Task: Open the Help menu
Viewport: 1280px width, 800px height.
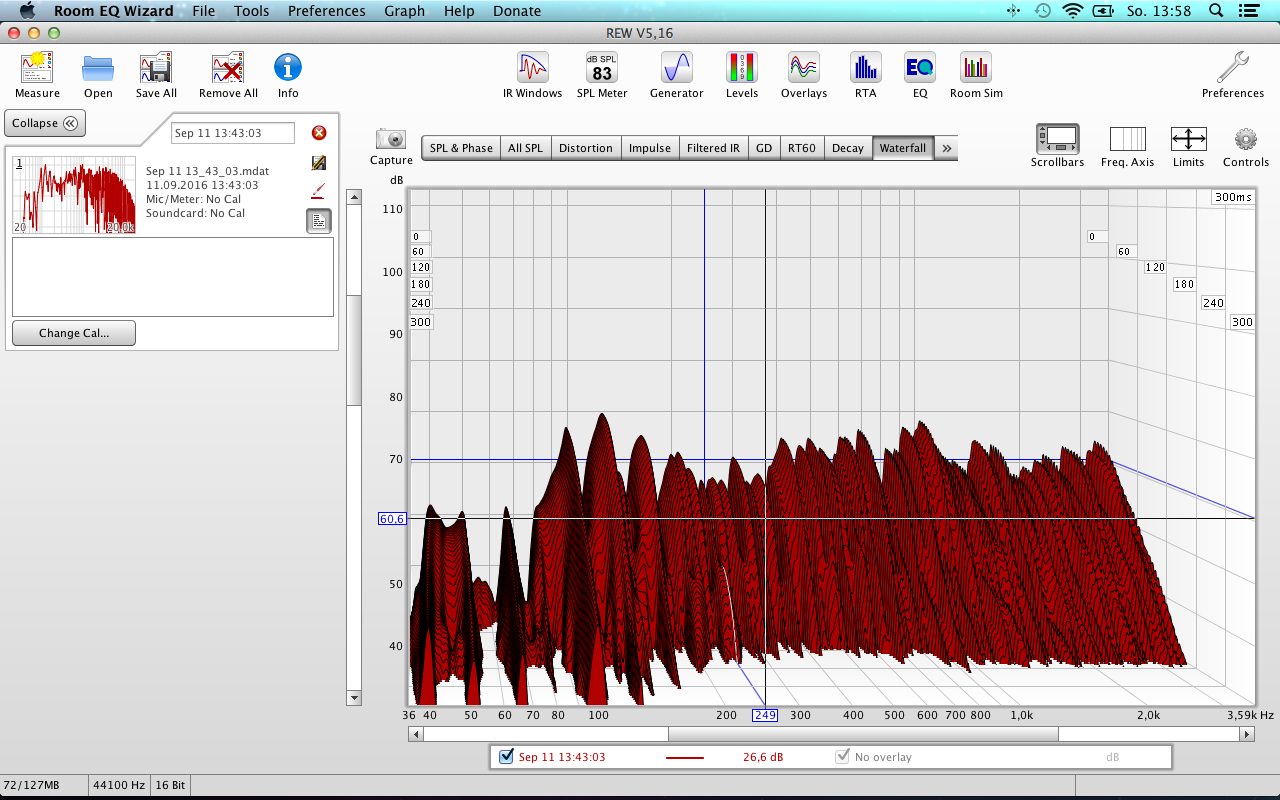Action: coord(459,11)
